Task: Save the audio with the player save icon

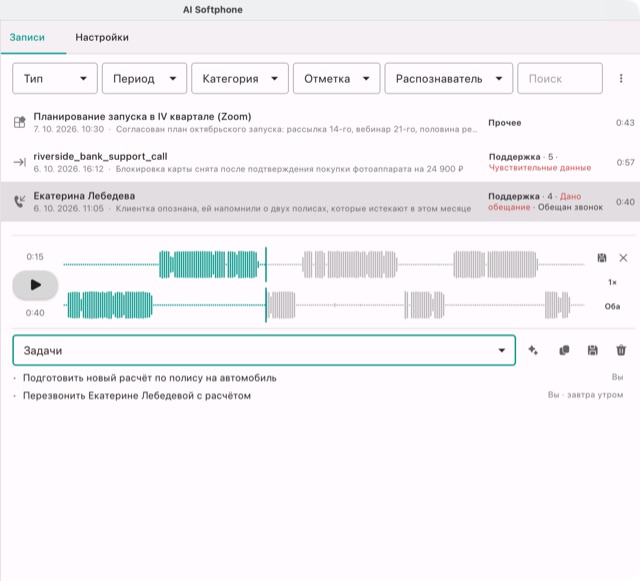Action: point(602,258)
